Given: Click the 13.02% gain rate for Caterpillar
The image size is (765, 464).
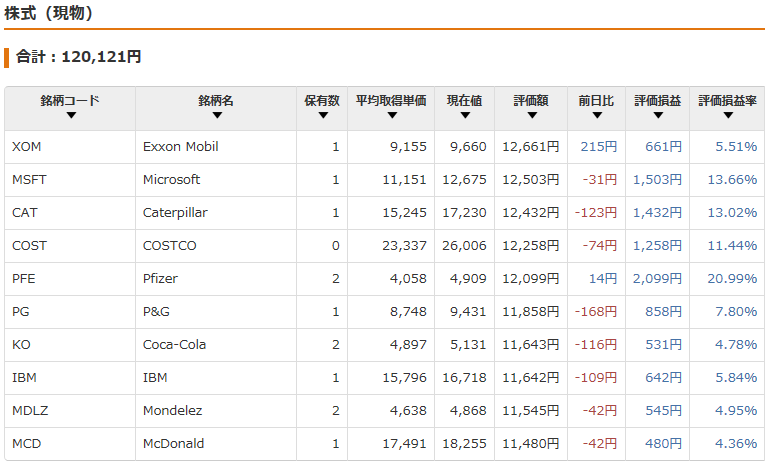Looking at the screenshot, I should [732, 213].
